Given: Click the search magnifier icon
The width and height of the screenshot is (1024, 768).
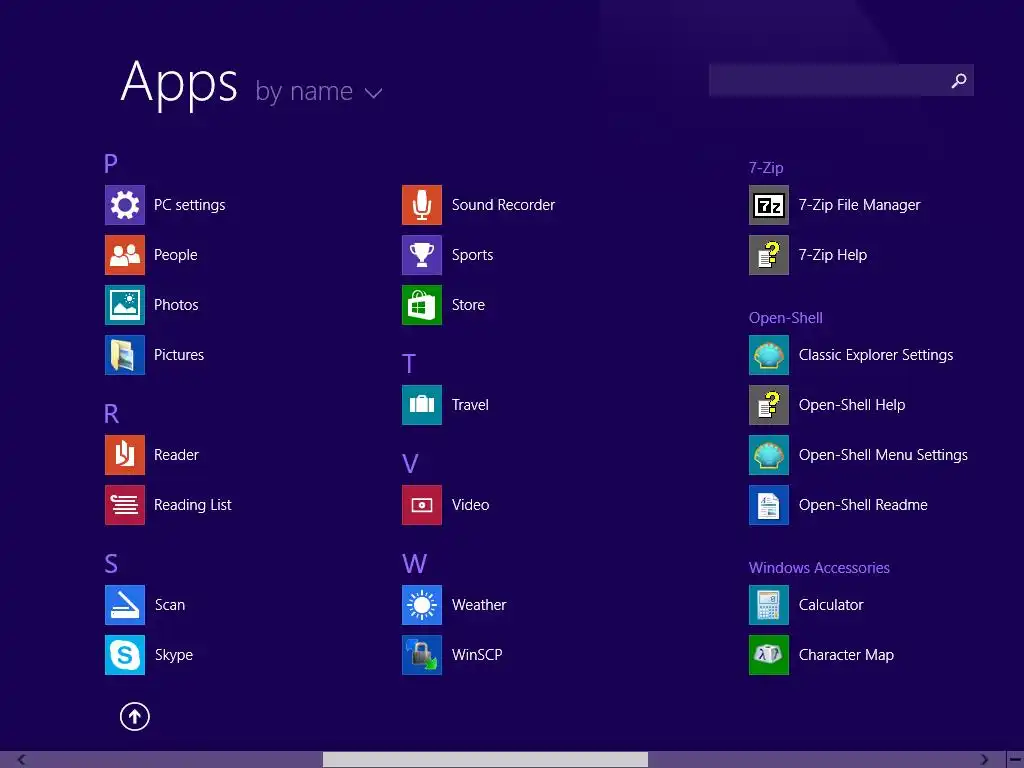Looking at the screenshot, I should [959, 80].
